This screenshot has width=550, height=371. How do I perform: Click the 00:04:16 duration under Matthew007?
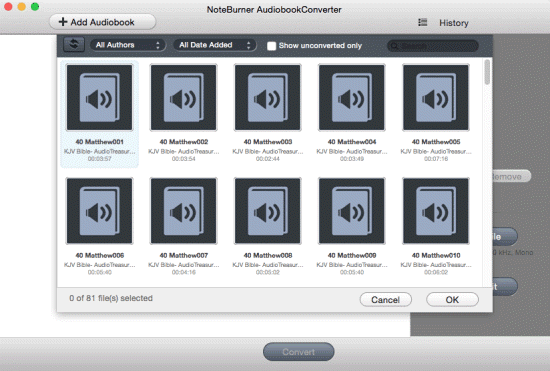click(183, 272)
